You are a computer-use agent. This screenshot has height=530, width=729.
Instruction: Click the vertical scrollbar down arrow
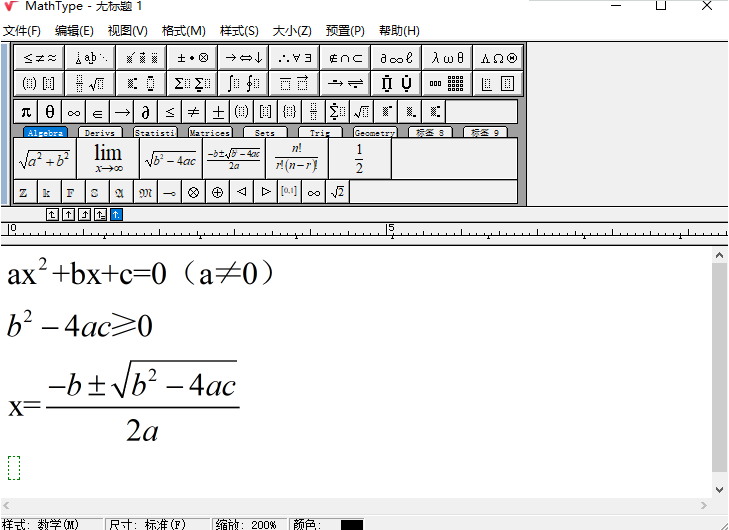point(719,490)
